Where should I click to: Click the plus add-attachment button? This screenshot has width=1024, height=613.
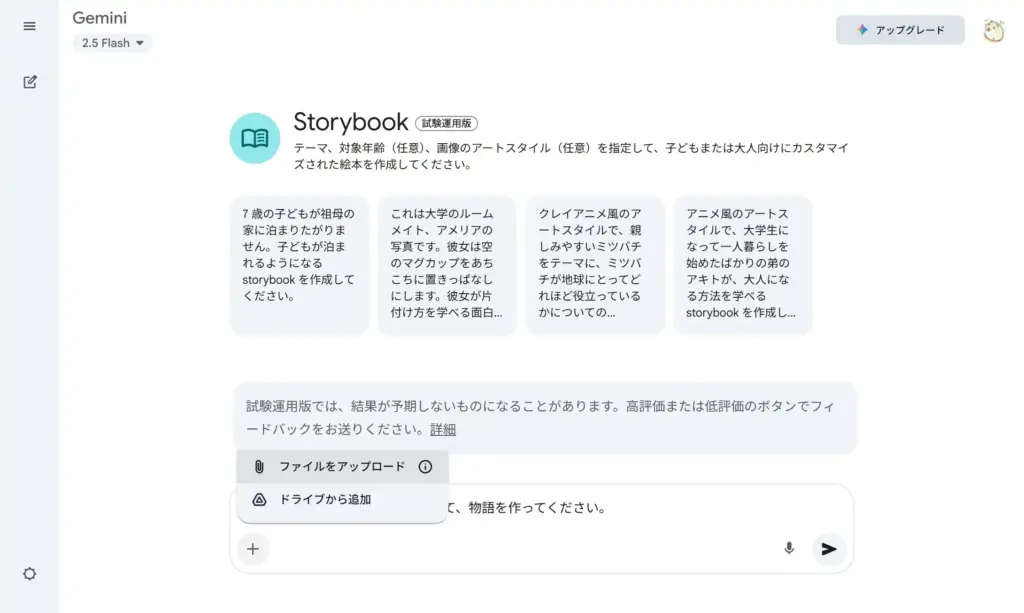[x=253, y=549]
